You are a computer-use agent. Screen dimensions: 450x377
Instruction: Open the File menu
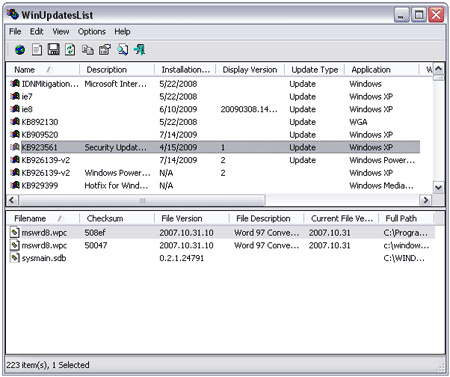coord(15,32)
